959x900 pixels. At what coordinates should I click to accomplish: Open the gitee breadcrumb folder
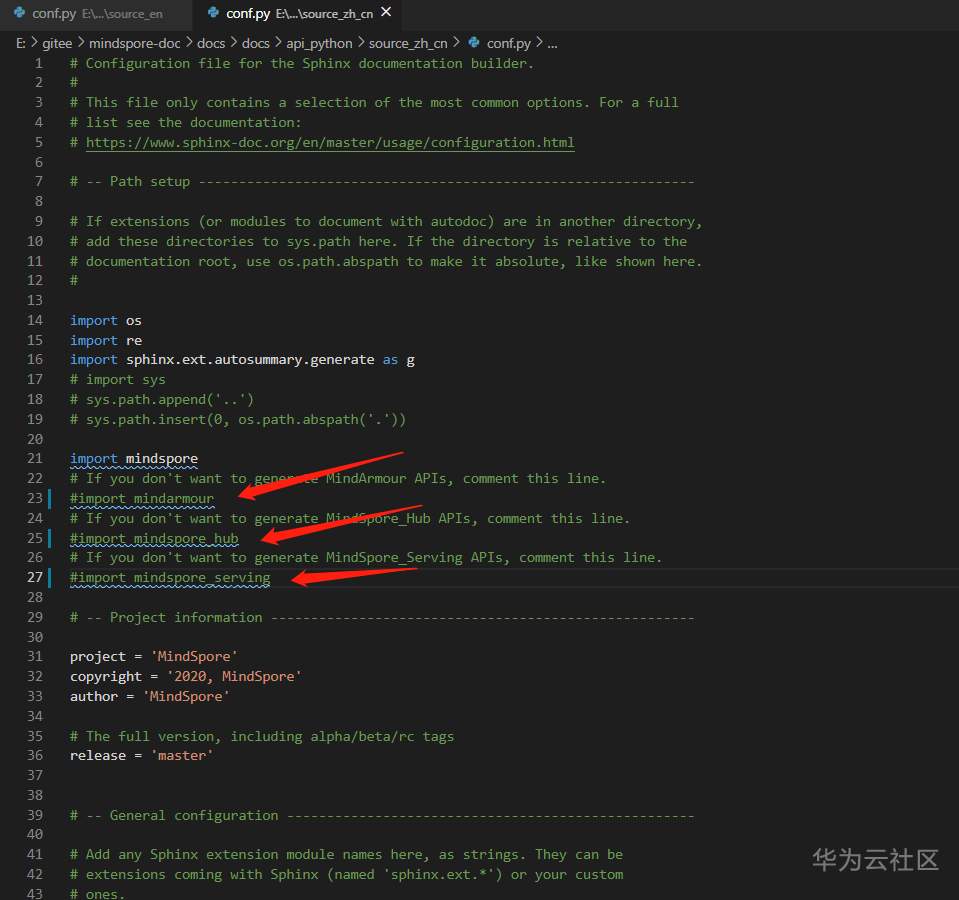click(x=57, y=43)
